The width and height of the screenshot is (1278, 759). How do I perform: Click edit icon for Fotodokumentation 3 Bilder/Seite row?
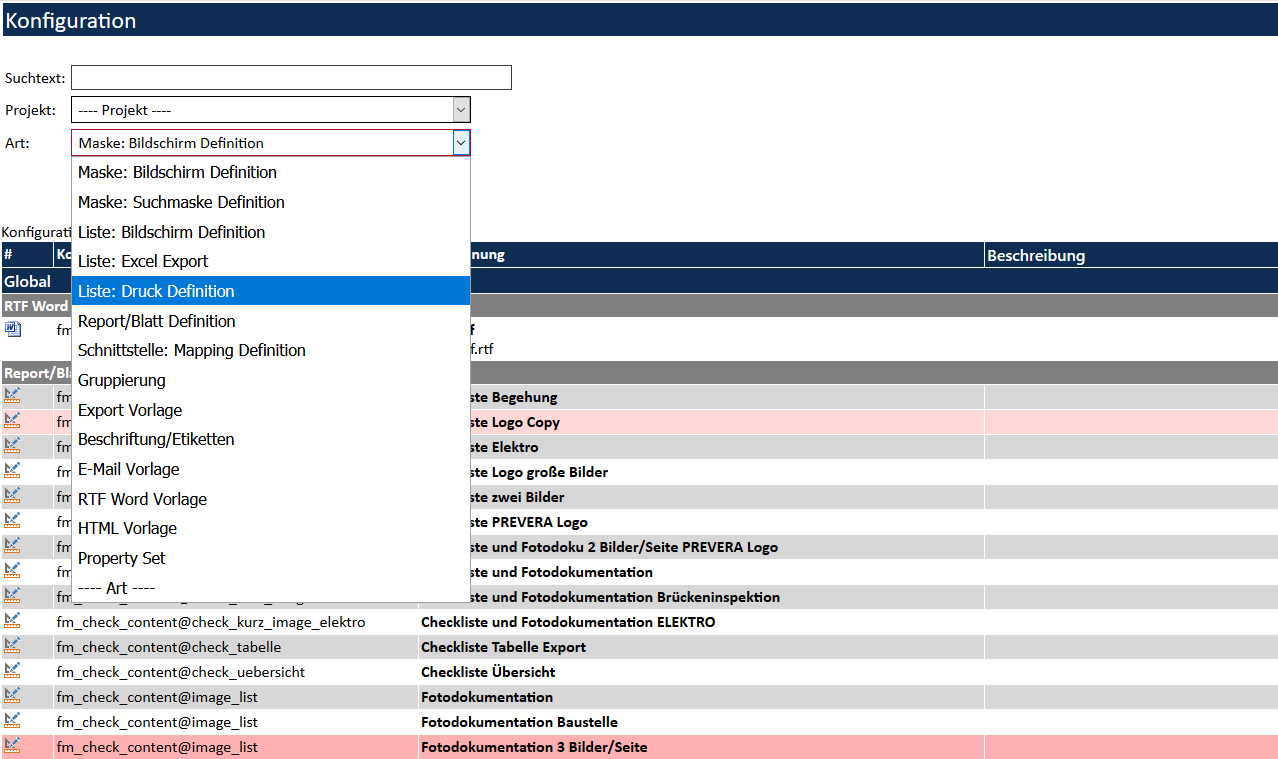coord(12,745)
